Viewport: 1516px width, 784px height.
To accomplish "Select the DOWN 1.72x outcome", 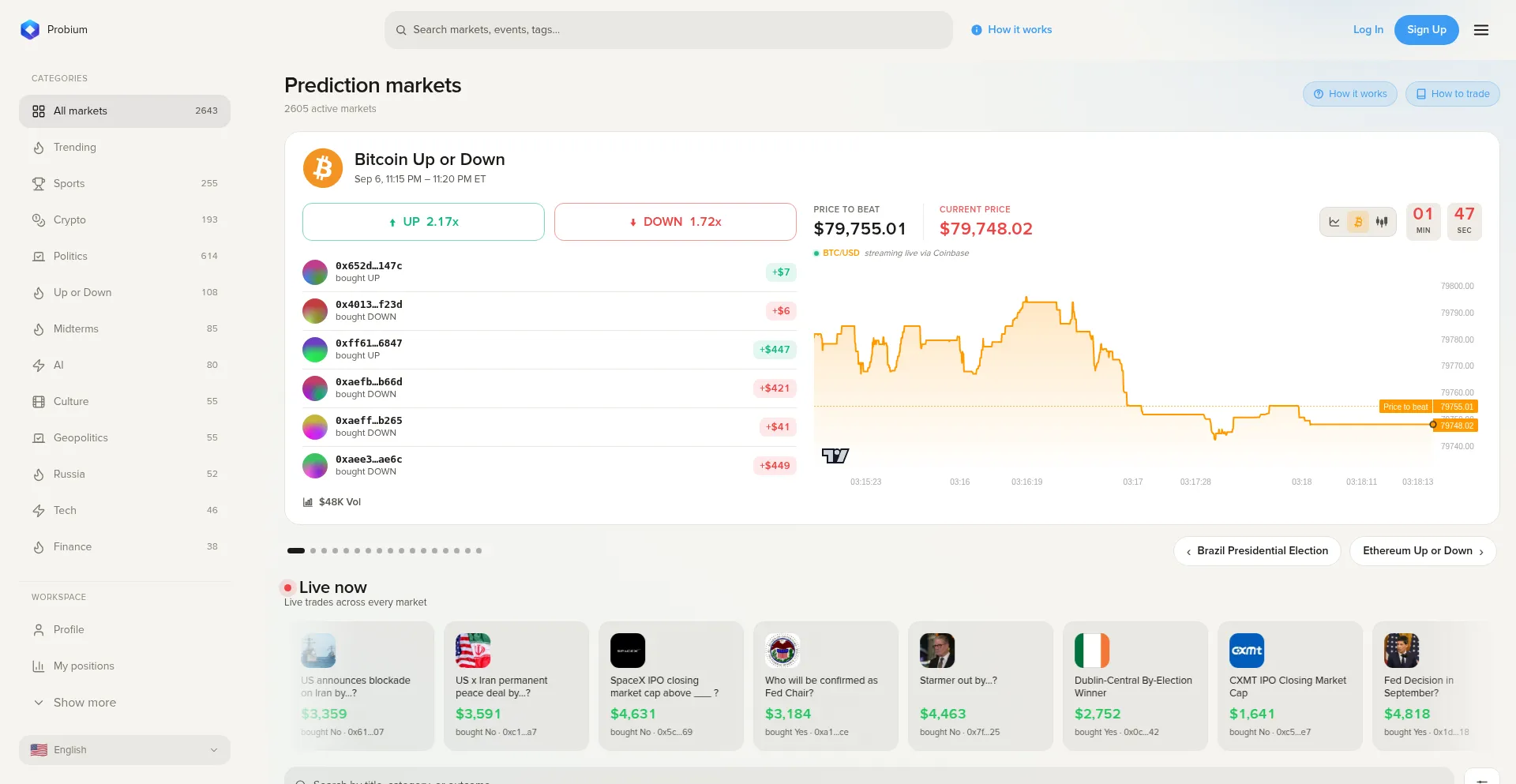I will (675, 222).
